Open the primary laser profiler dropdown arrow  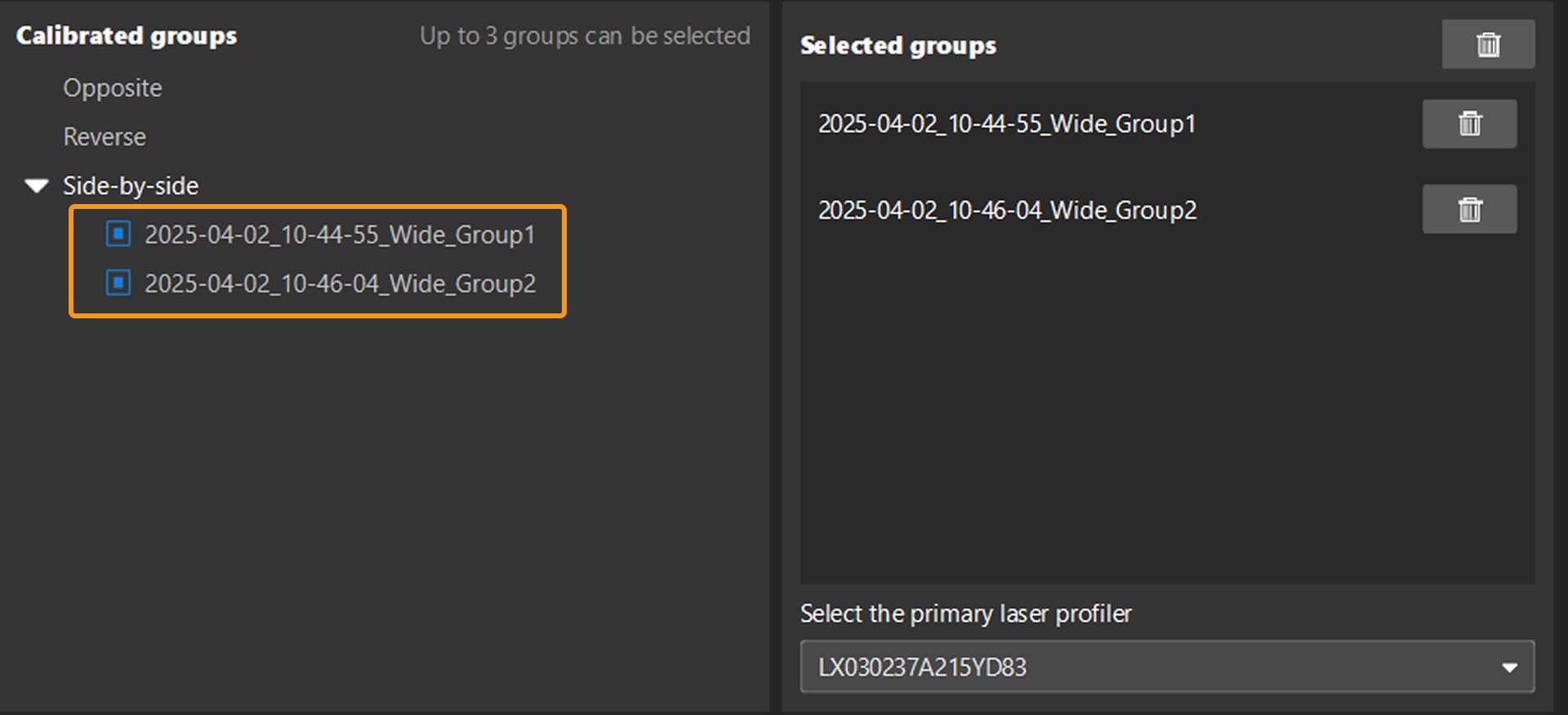(x=1509, y=668)
